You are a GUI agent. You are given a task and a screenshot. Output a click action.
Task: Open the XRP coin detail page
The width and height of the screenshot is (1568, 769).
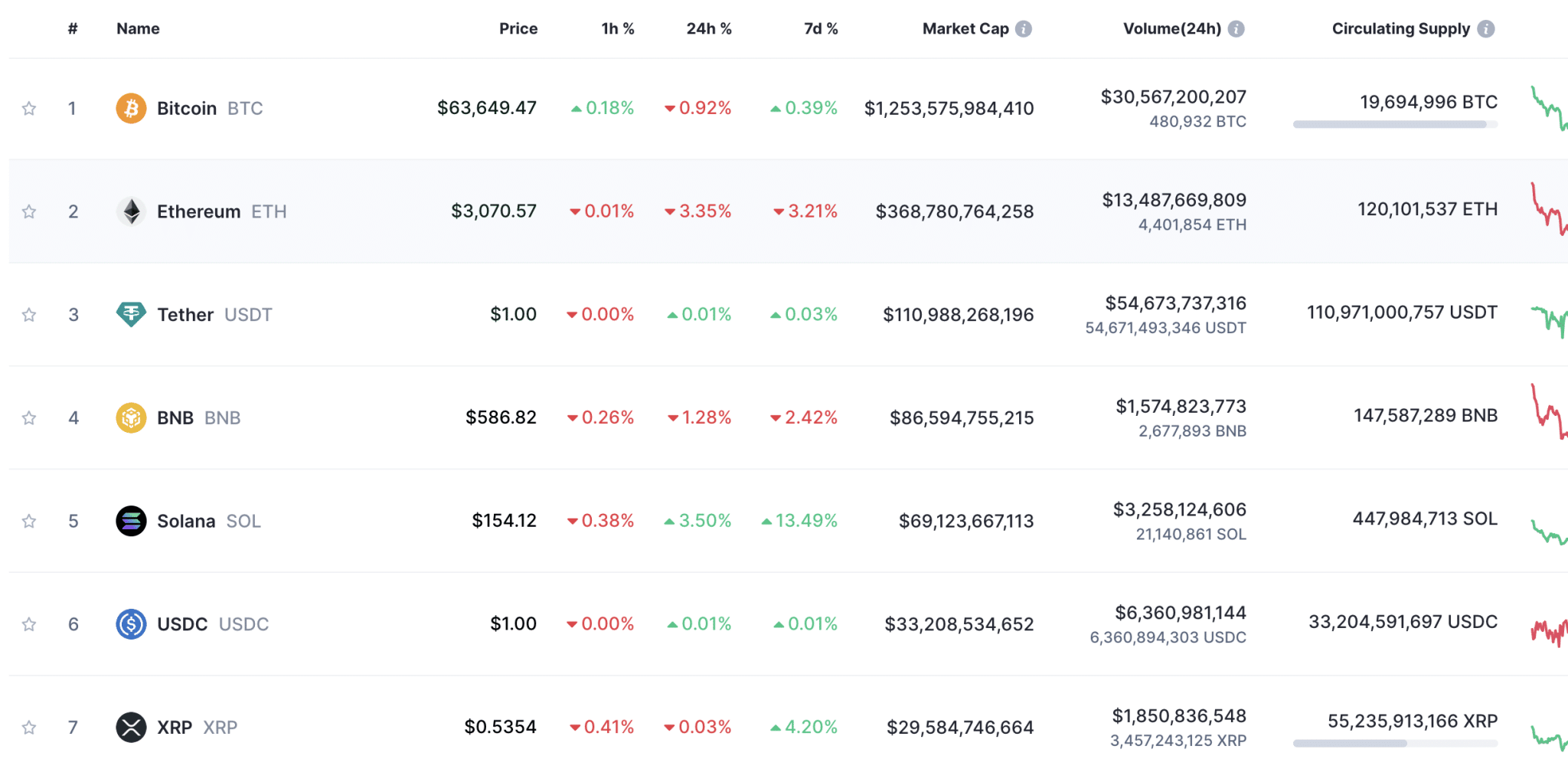pos(198,727)
